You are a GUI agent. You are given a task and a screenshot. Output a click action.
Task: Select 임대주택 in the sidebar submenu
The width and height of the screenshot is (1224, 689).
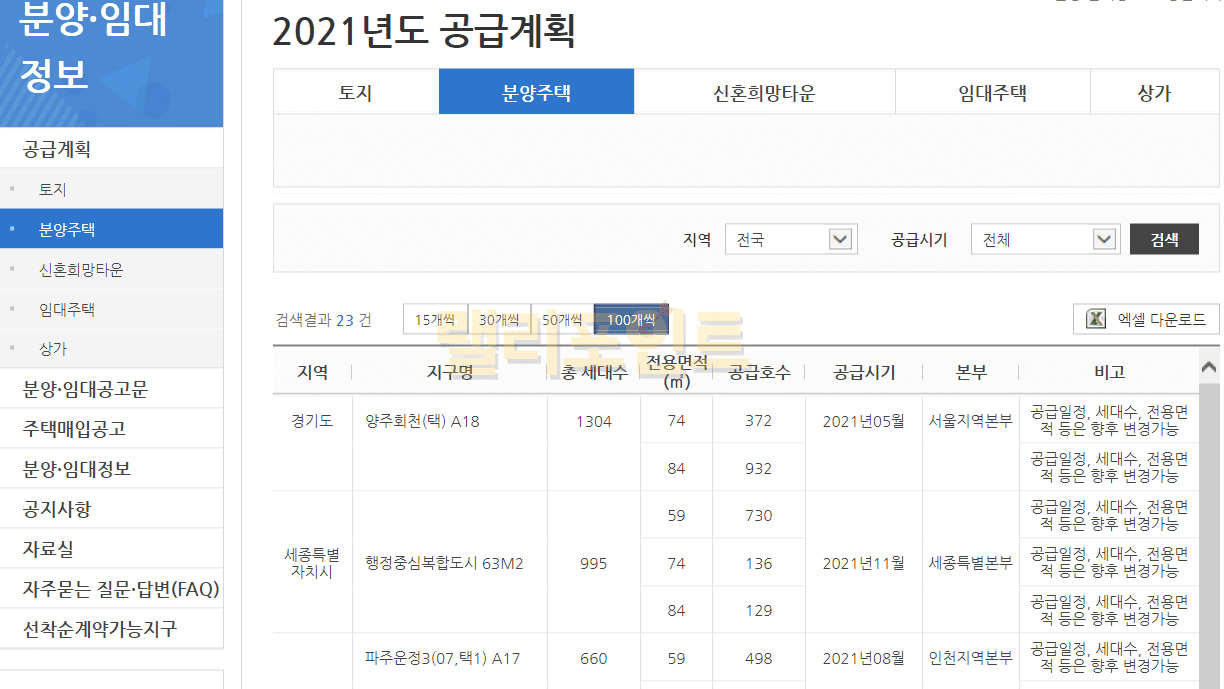111,309
